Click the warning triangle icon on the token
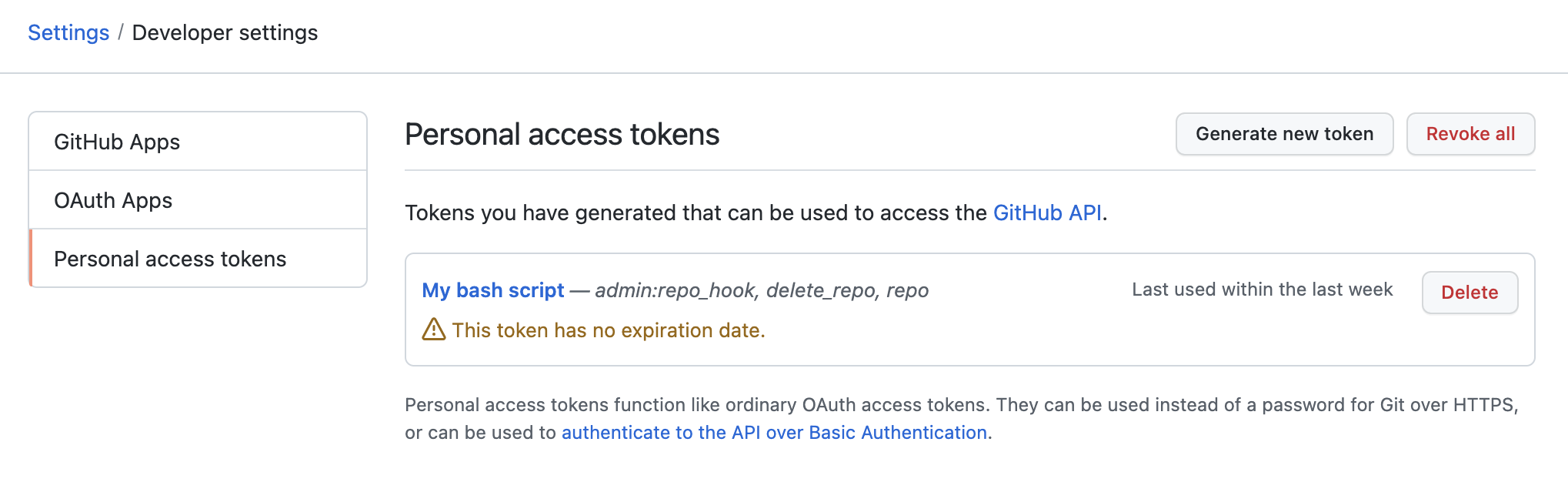This screenshot has height=482, width=1568. click(x=434, y=330)
